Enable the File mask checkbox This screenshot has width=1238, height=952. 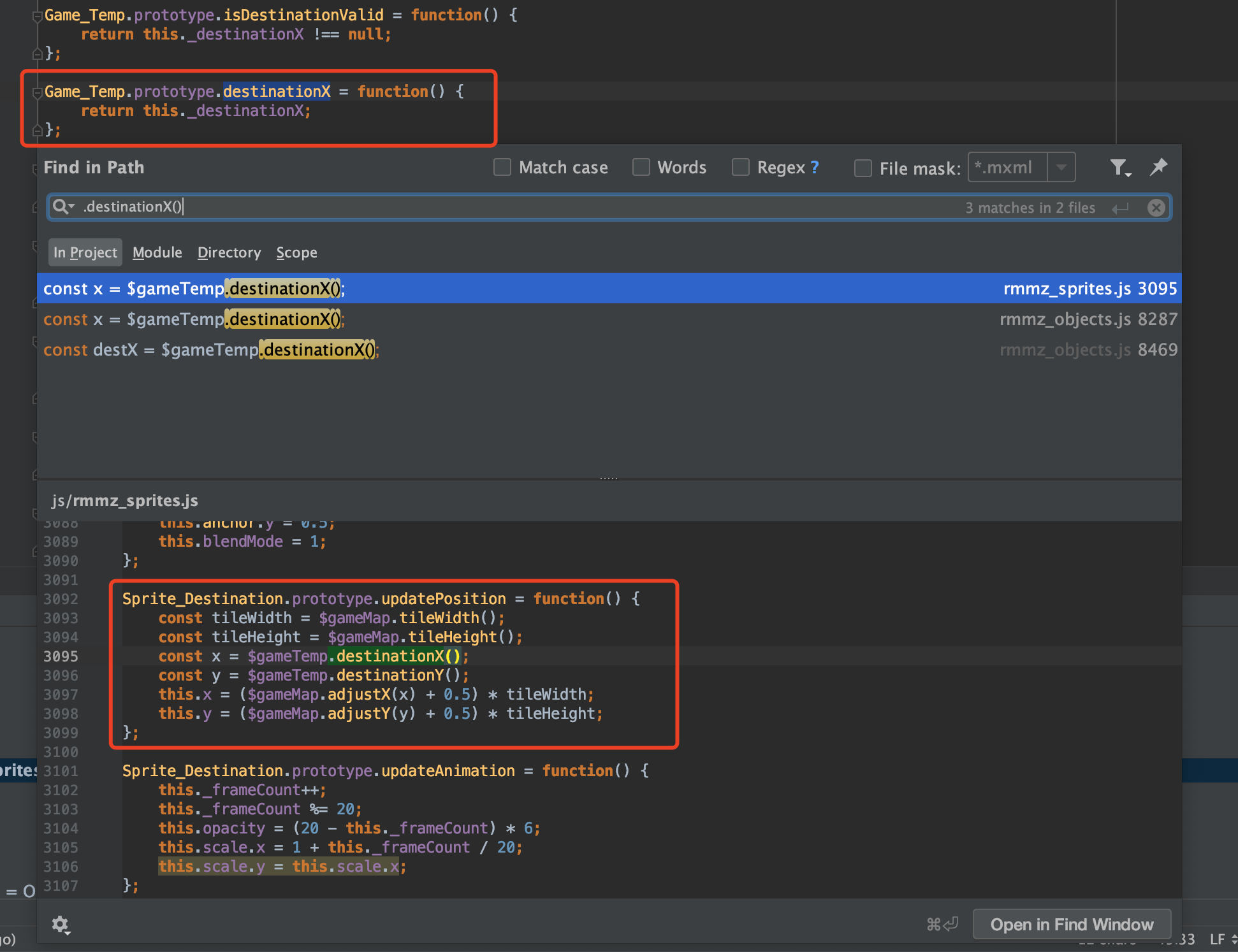863,168
